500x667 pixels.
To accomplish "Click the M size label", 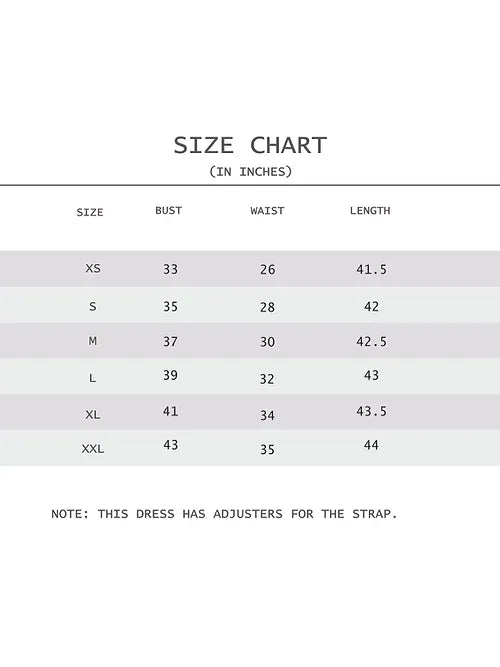I will (x=93, y=341).
